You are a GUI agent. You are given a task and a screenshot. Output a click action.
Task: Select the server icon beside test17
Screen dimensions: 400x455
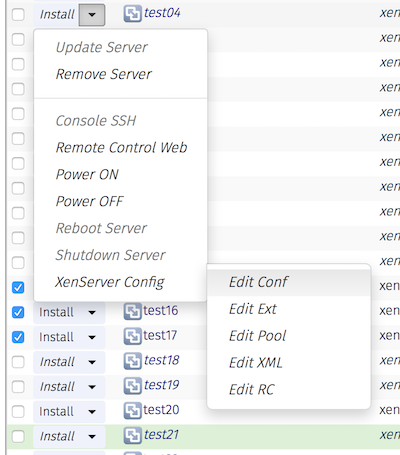(x=132, y=336)
